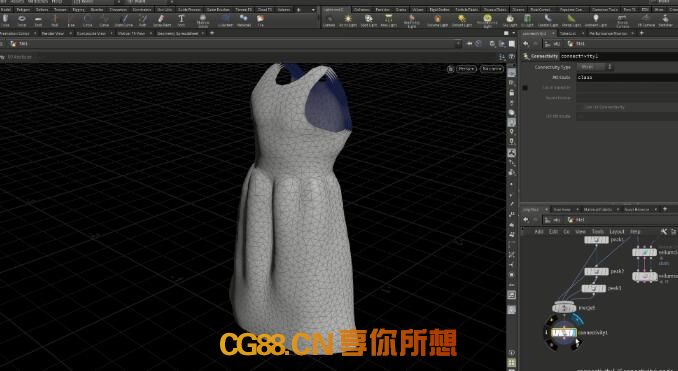Add a Portal Light from the shelf
Image resolution: width=678 pixels, height=371 pixels.
pos(571,20)
